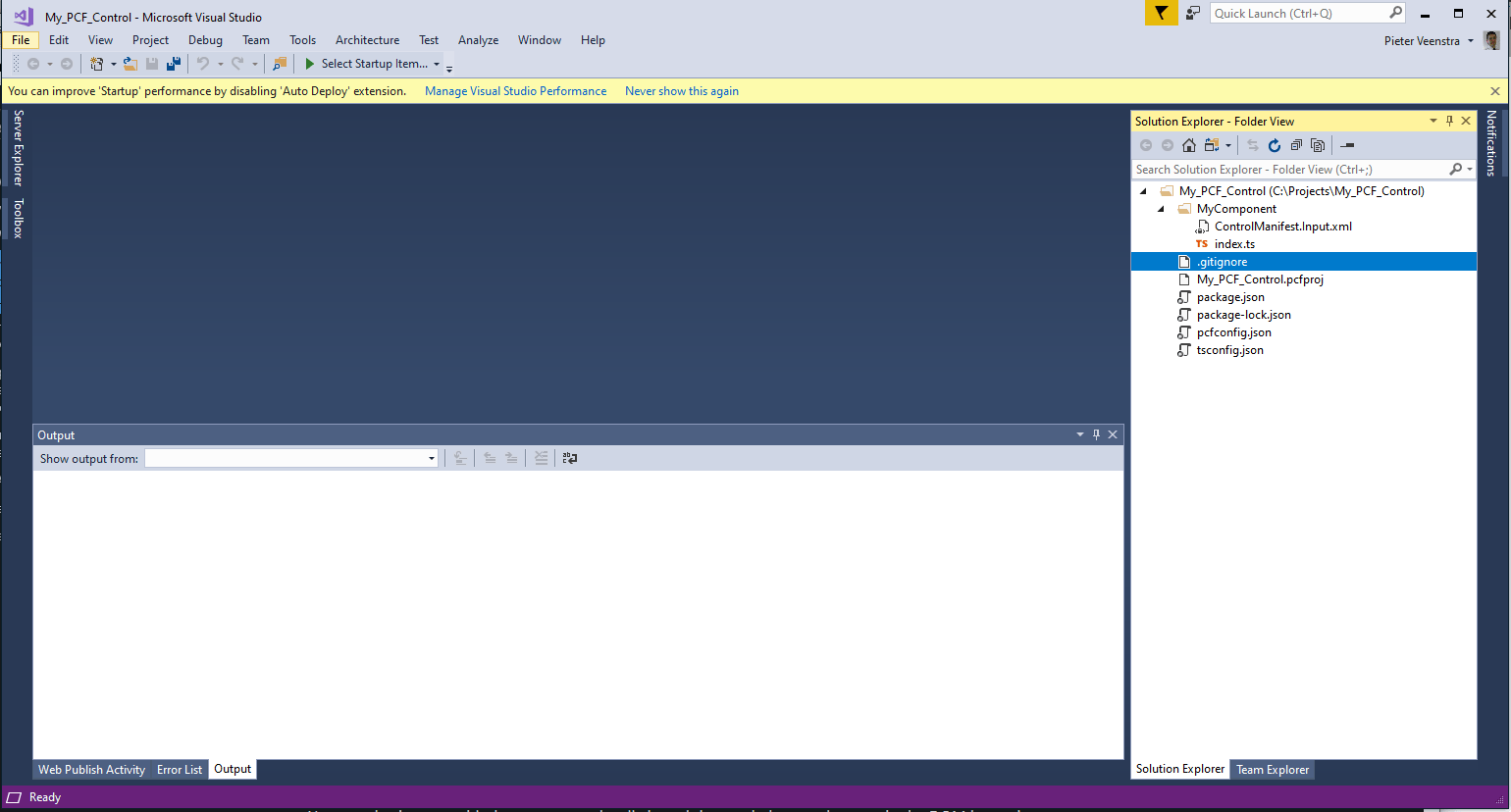Viewport: 1511px width, 812px height.
Task: Toggle Show All Files in Solution Explorer
Action: [x=1318, y=145]
